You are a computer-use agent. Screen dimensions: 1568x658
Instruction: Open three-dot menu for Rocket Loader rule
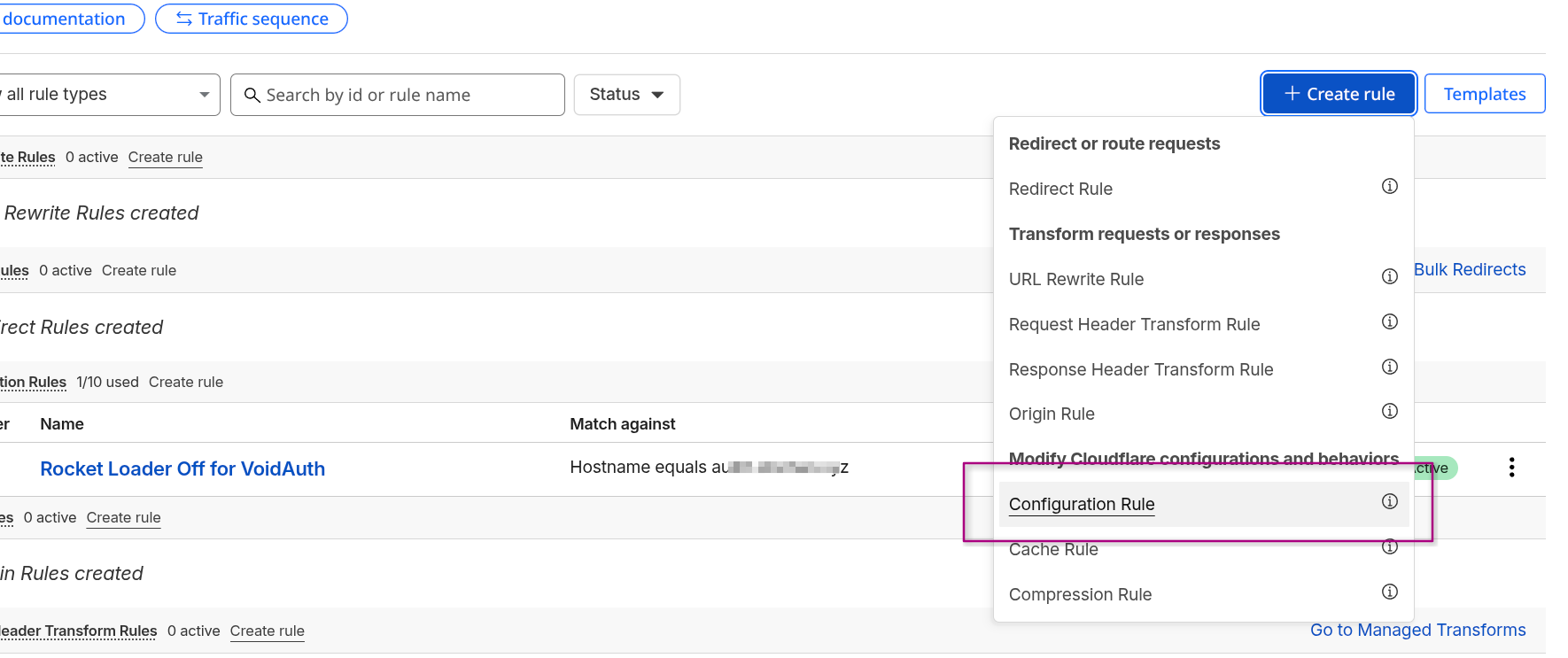1511,468
